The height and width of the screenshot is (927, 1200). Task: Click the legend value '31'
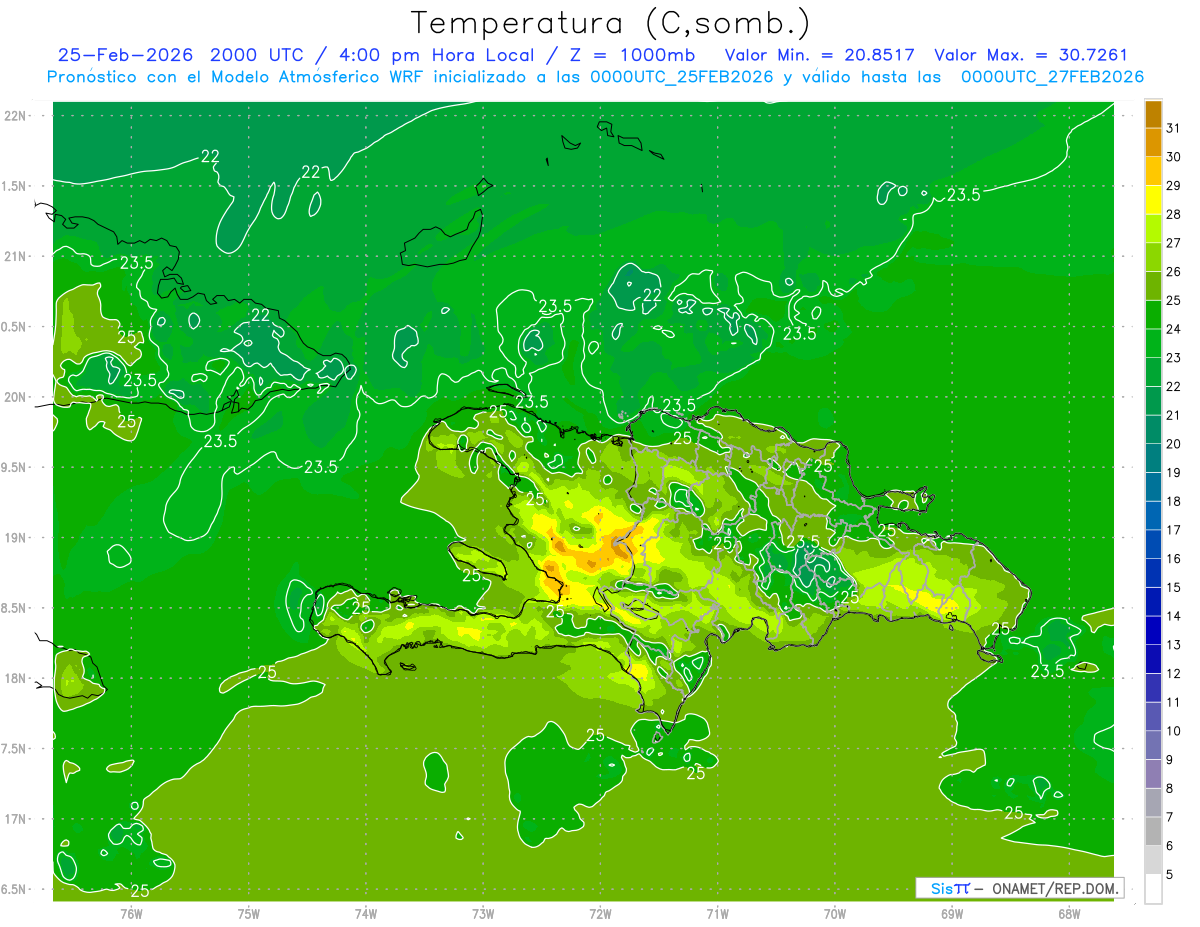pyautogui.click(x=1174, y=128)
